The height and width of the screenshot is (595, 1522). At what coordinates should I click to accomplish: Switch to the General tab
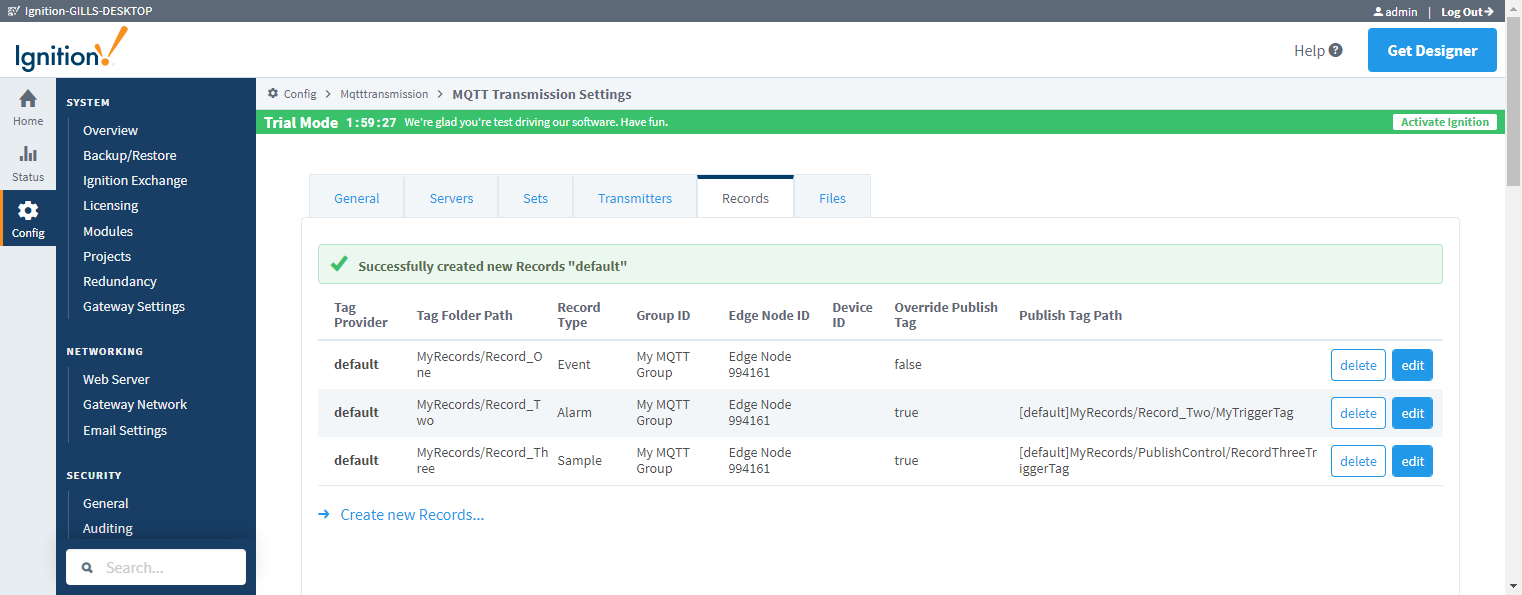tap(357, 197)
